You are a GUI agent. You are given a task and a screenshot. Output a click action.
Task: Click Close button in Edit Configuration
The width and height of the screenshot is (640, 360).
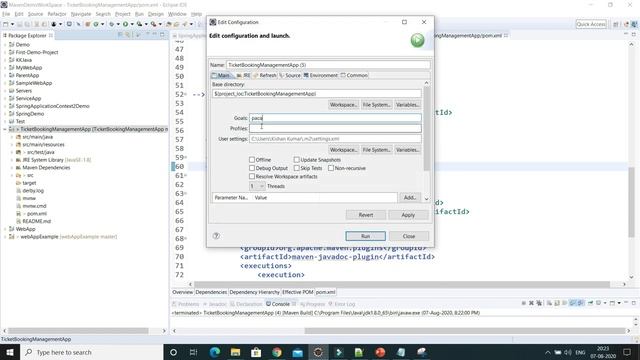click(x=409, y=236)
